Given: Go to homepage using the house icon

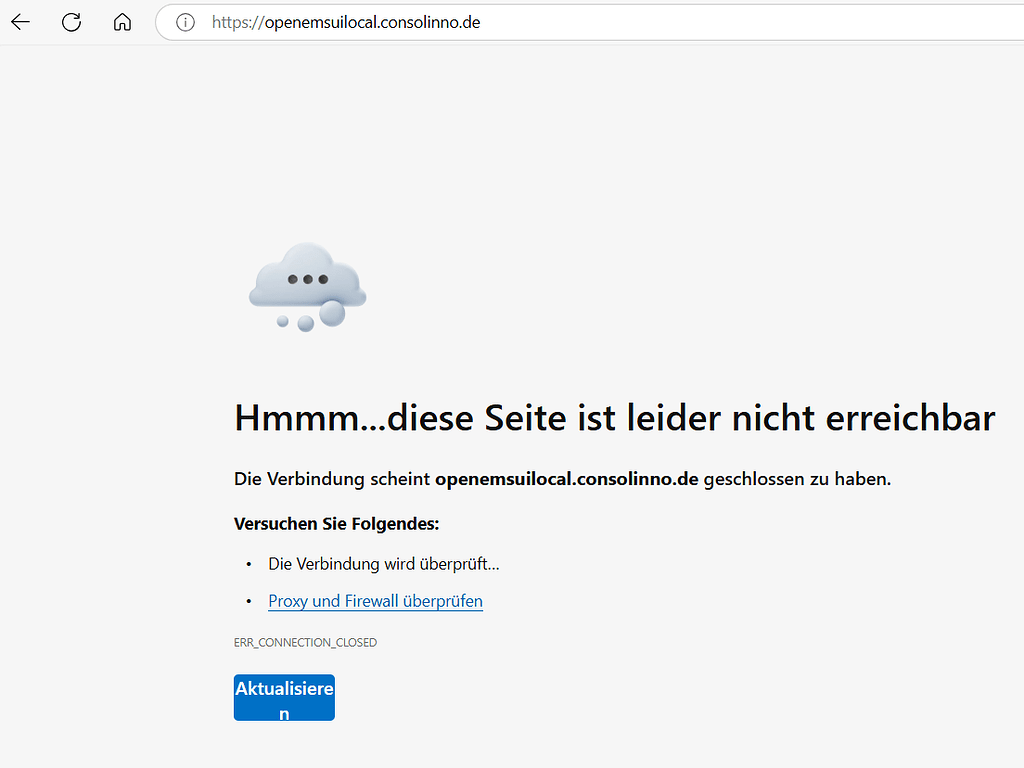Looking at the screenshot, I should click(122, 21).
